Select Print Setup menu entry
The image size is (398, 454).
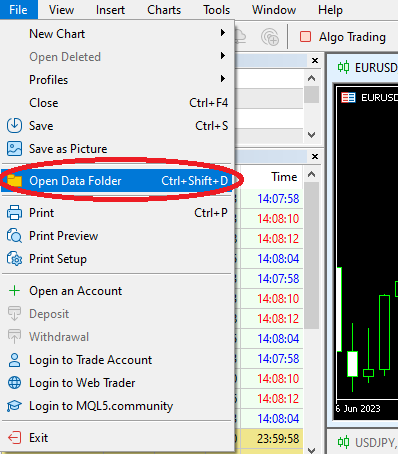point(117,259)
